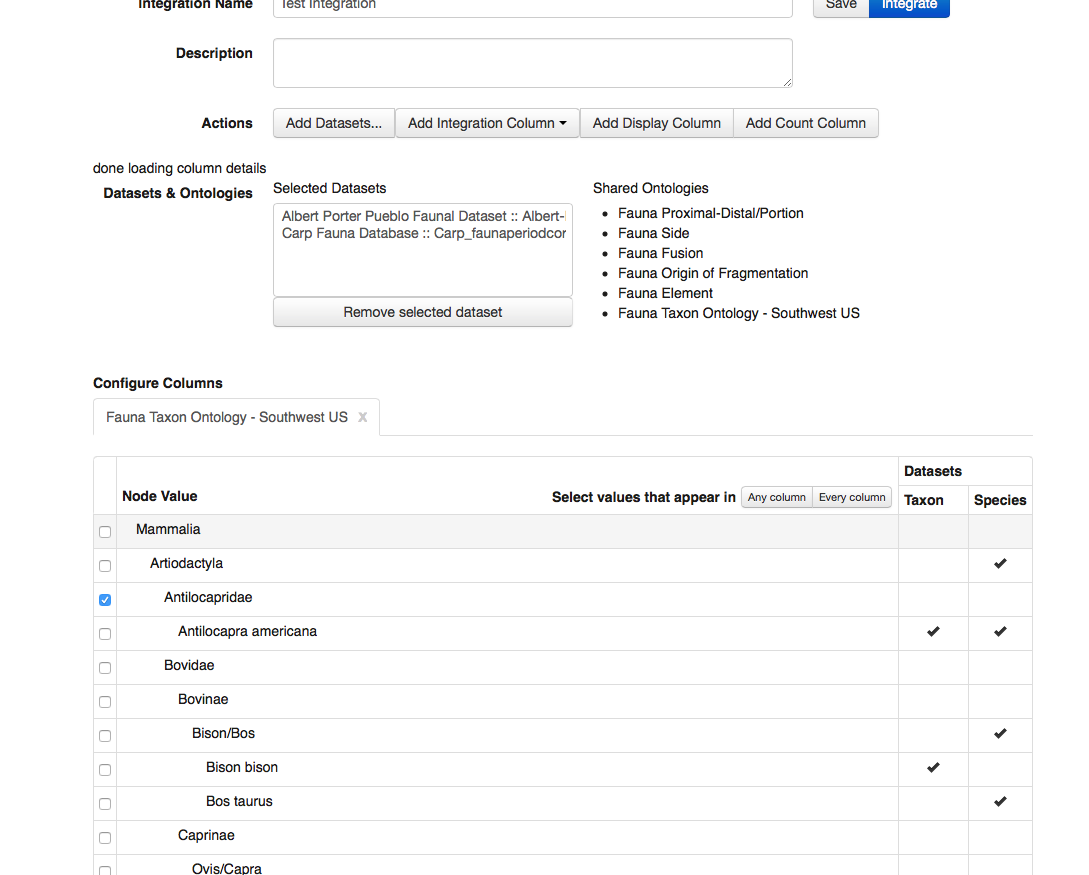Click Fauna Fusion ontology entry
The width and height of the screenshot is (1089, 875).
[x=660, y=253]
